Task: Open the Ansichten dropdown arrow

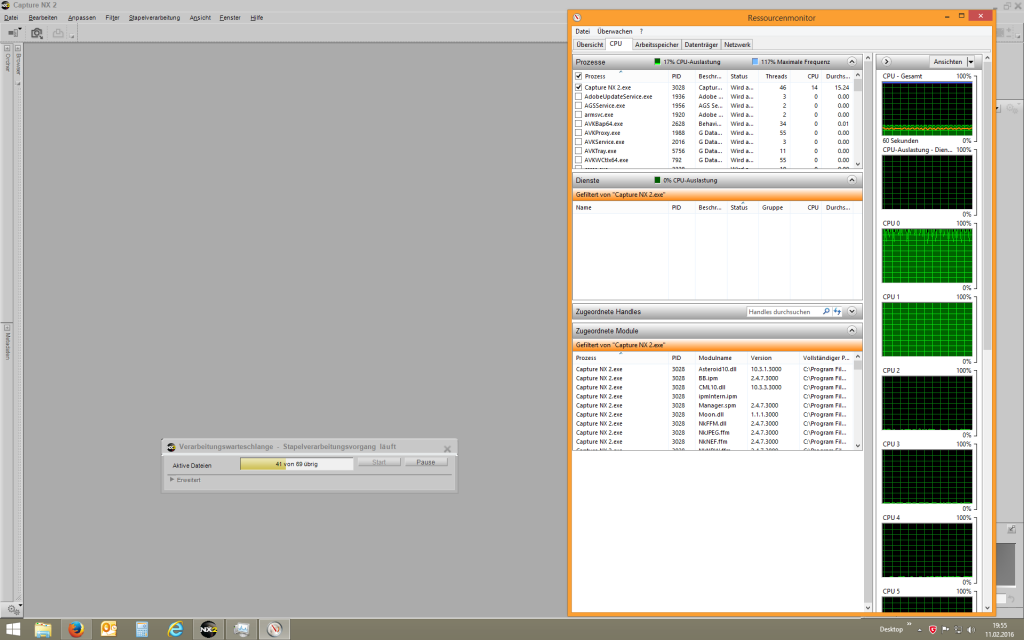Action: (x=970, y=61)
